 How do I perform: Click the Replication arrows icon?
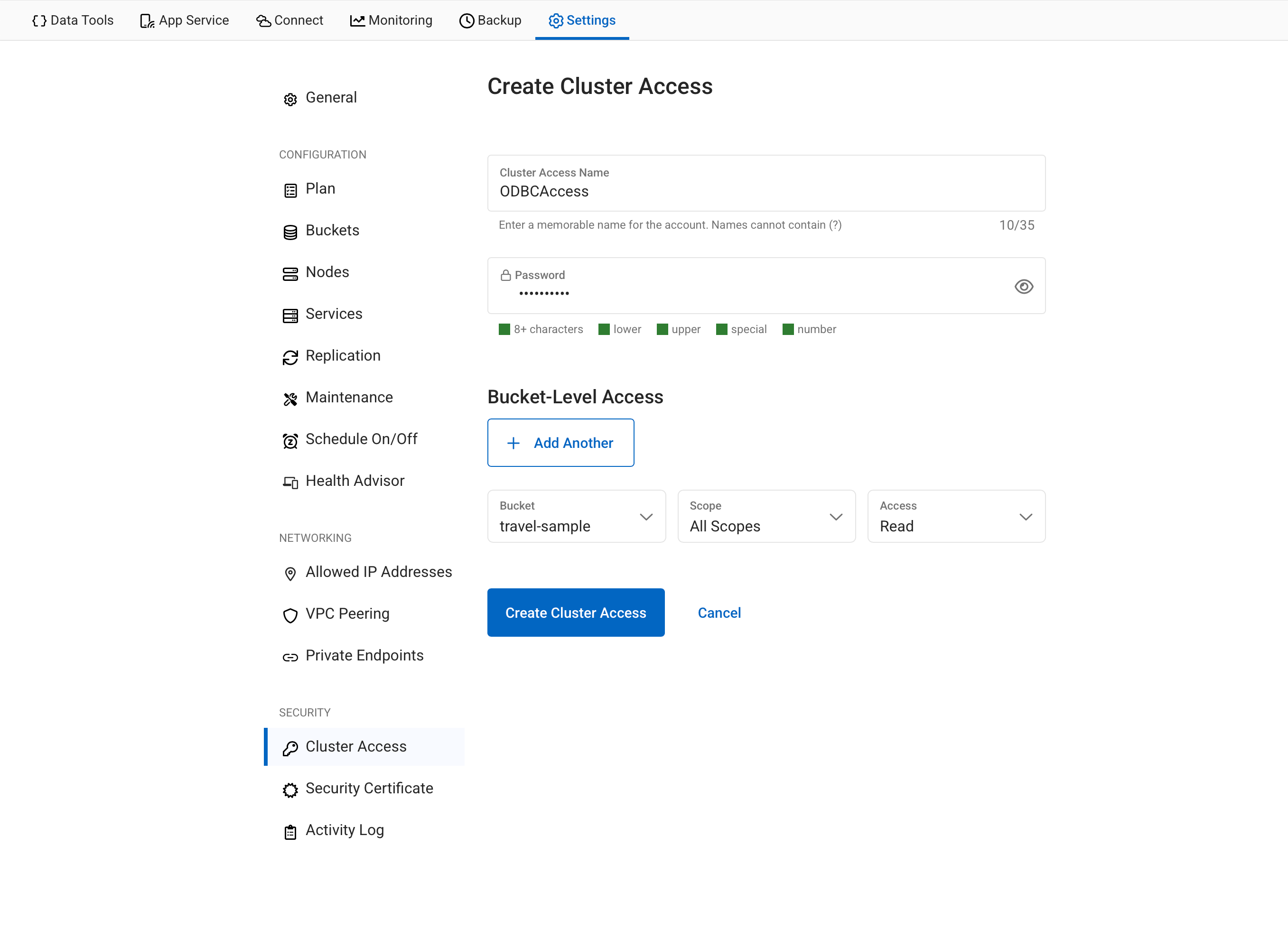(x=290, y=357)
